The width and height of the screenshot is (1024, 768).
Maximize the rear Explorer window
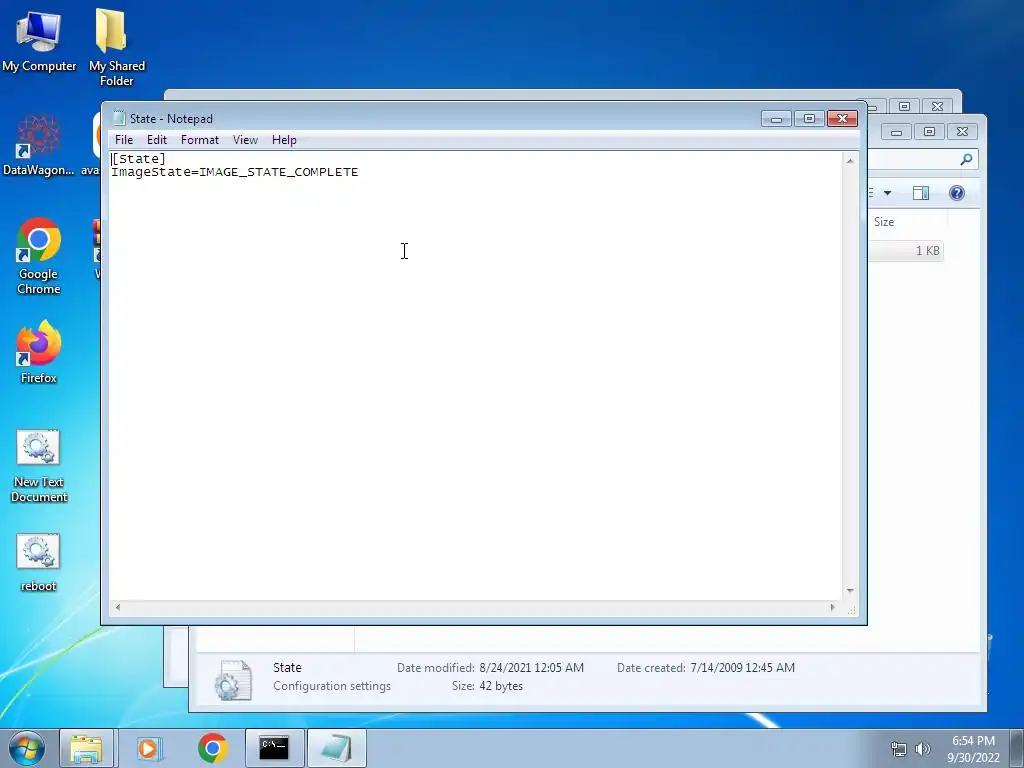point(904,106)
